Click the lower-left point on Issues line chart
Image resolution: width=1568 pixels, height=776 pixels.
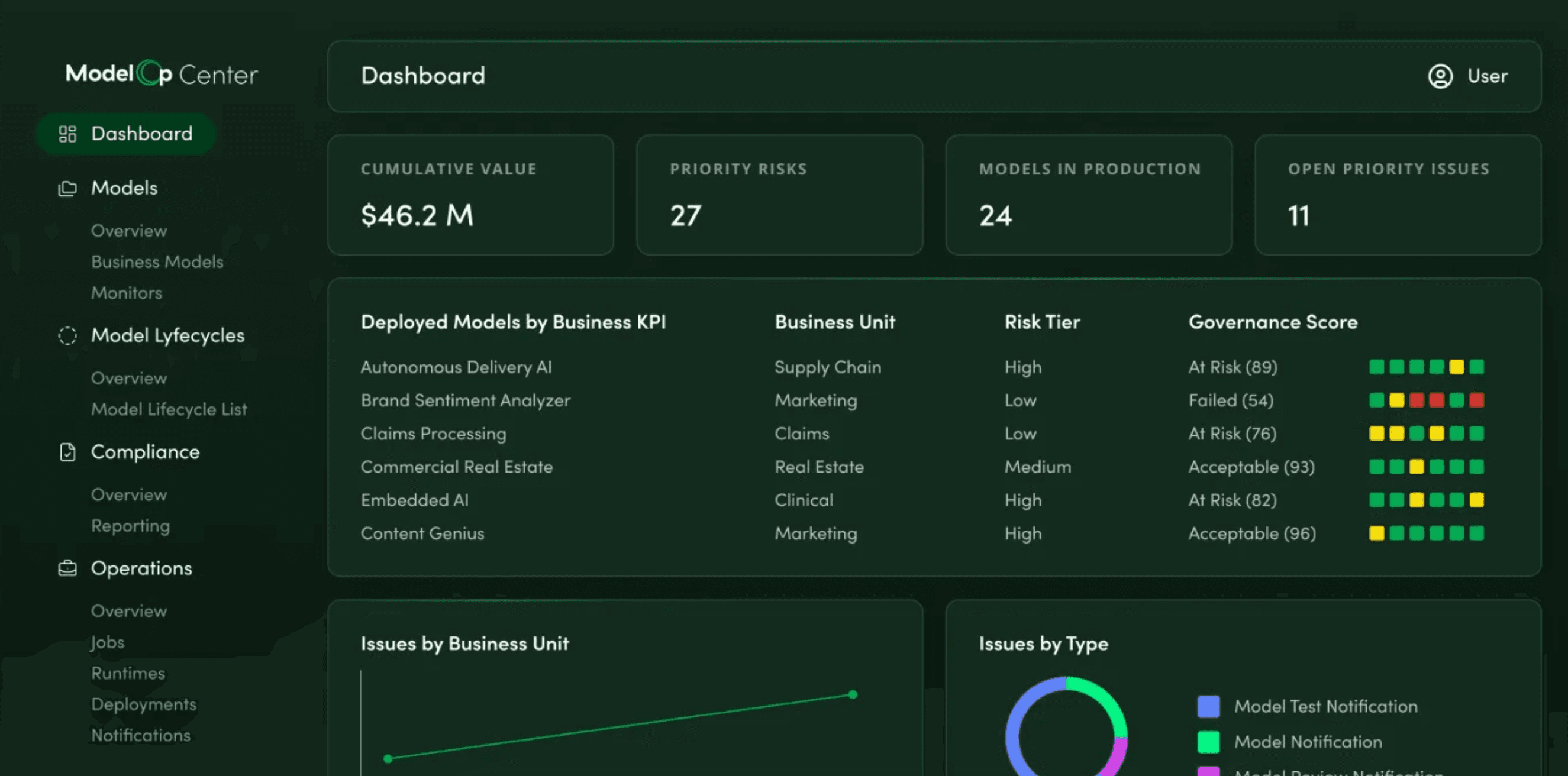tap(388, 759)
